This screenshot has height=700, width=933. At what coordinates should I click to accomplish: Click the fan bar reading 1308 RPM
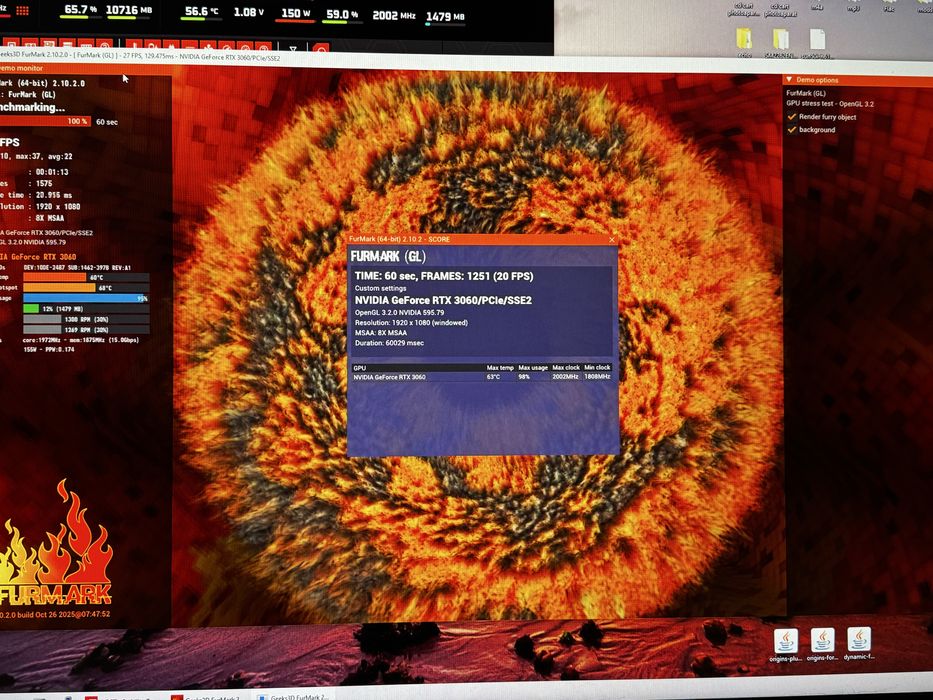[x=86, y=320]
